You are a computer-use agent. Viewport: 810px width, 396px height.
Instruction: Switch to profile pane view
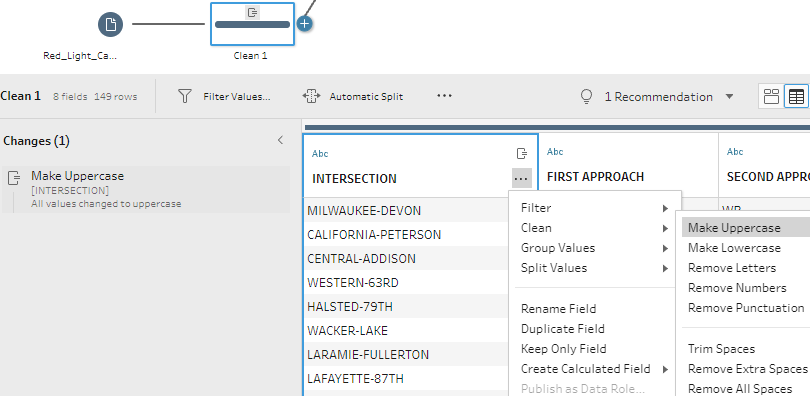tap(771, 97)
